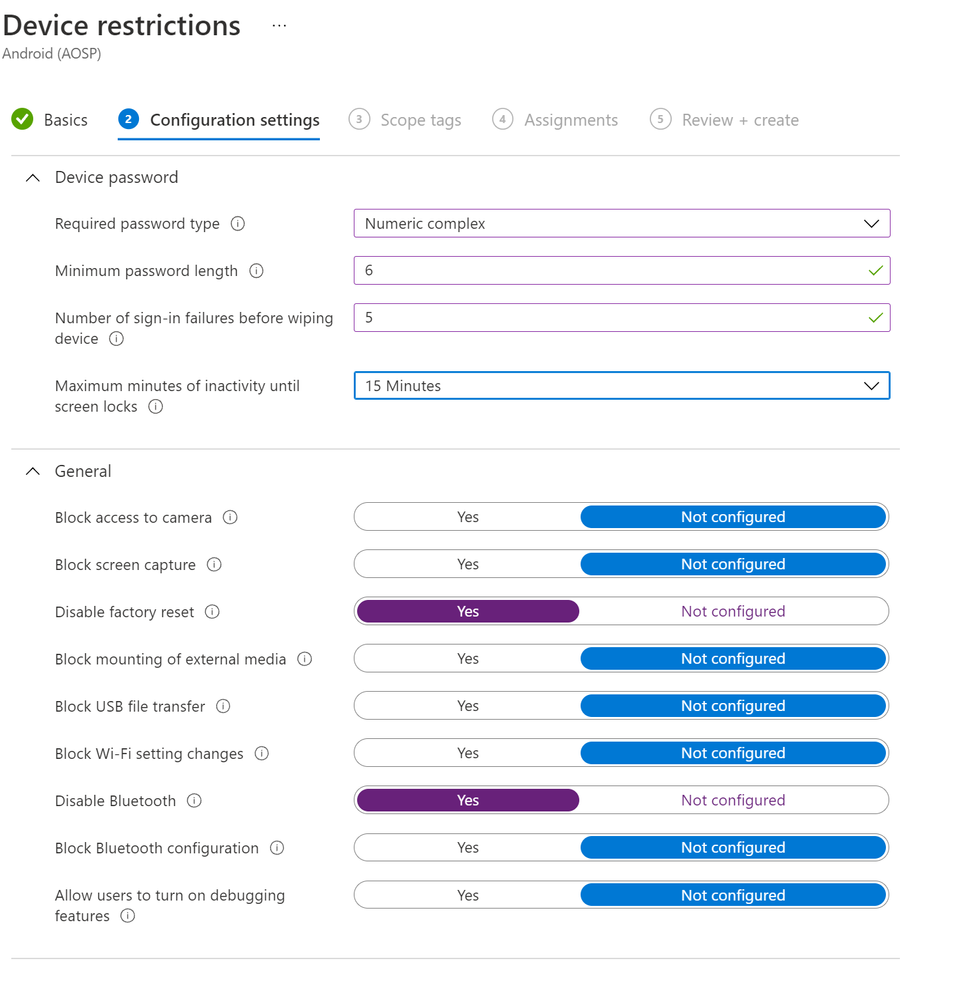Click Not configured for Allow debugging features

733,895
